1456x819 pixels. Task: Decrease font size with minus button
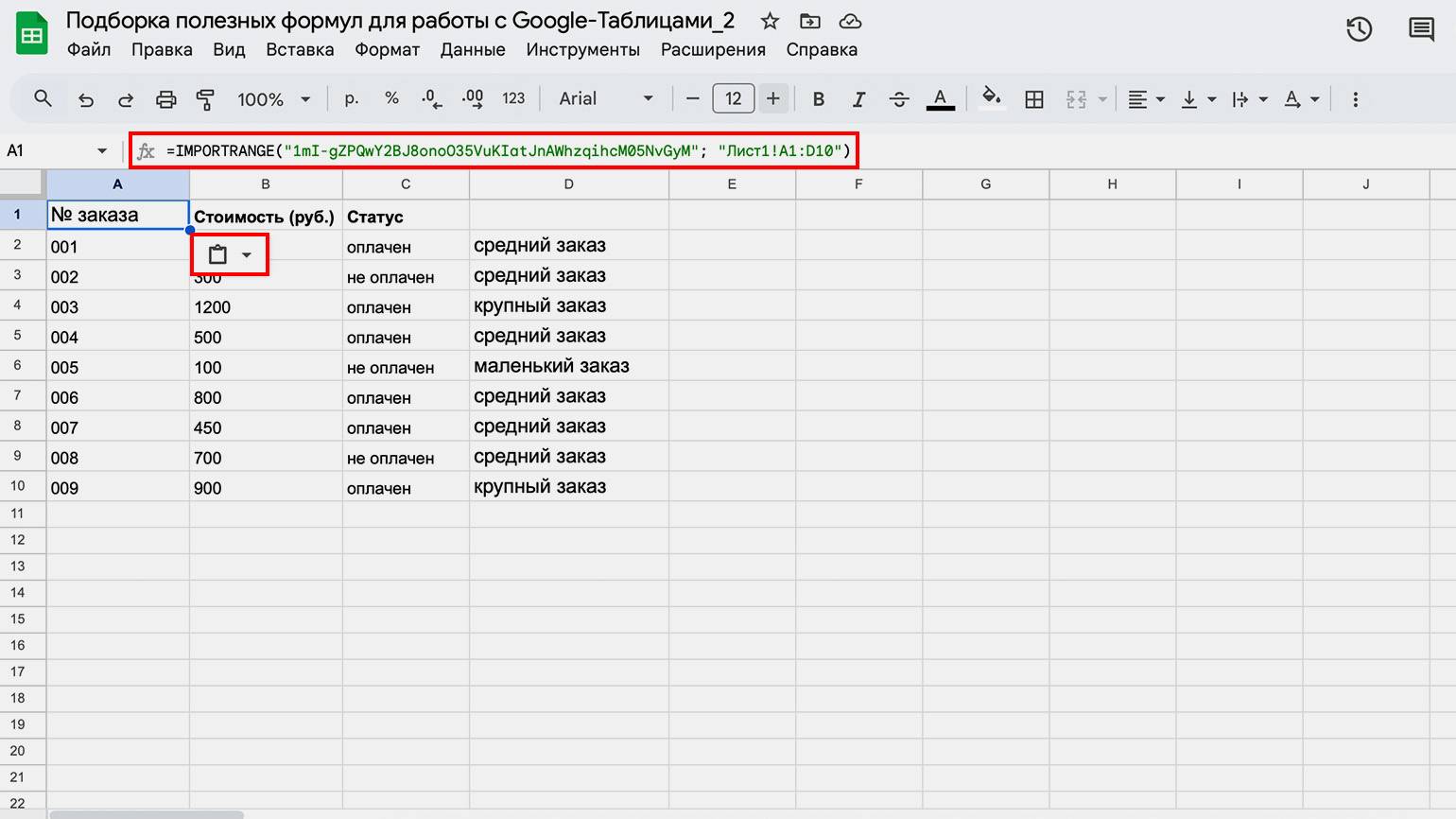(693, 98)
